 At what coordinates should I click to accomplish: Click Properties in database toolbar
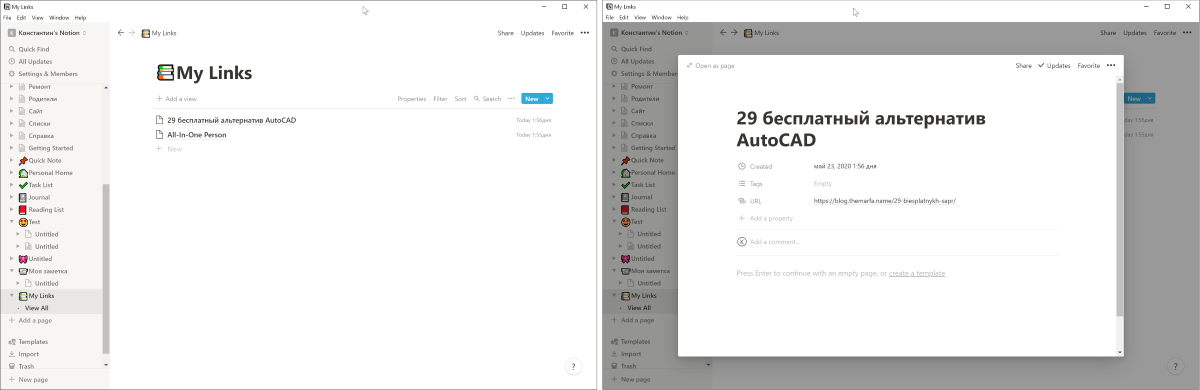tap(412, 99)
